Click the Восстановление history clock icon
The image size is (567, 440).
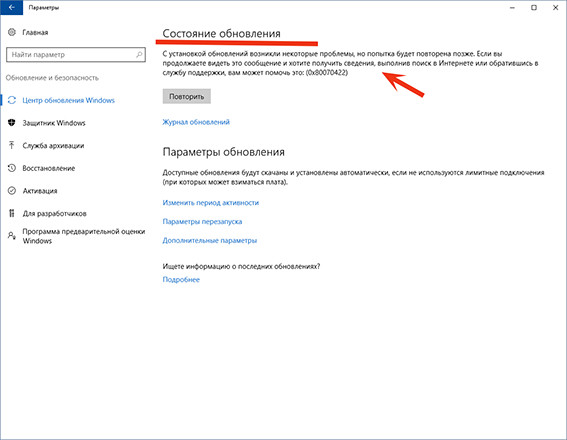tap(12, 168)
